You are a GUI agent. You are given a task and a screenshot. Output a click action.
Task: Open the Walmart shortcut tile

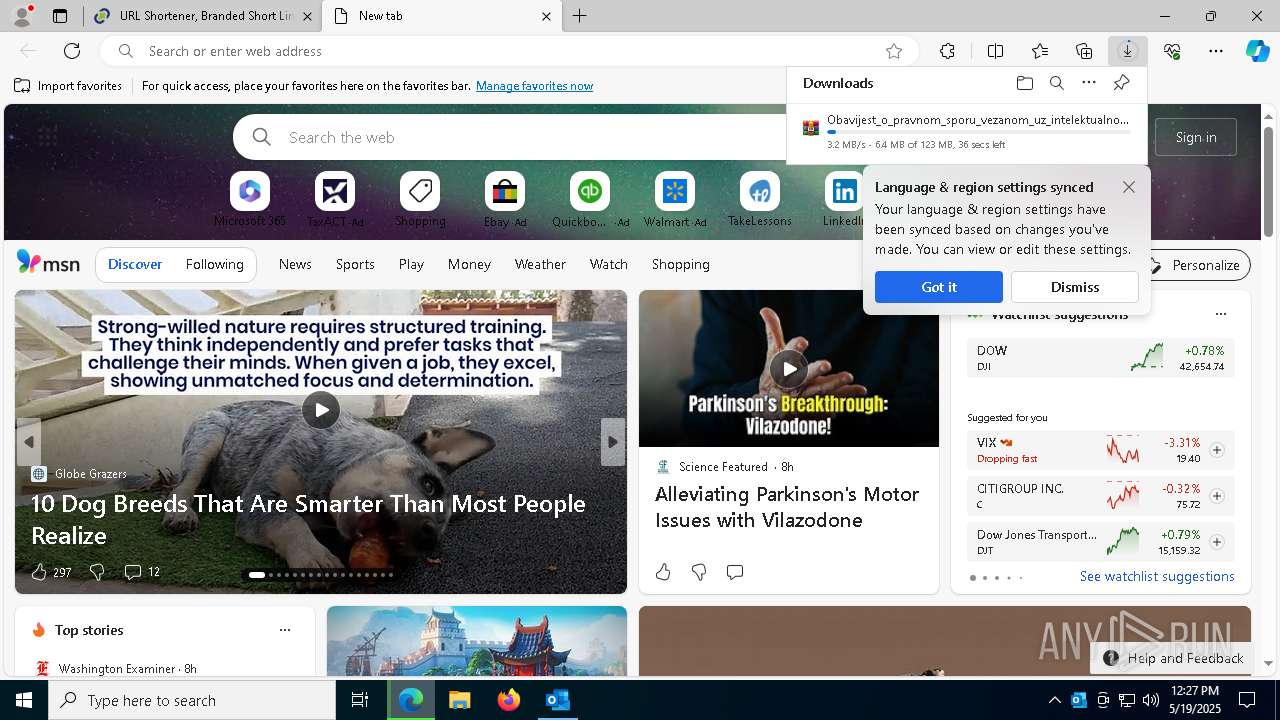coord(675,199)
